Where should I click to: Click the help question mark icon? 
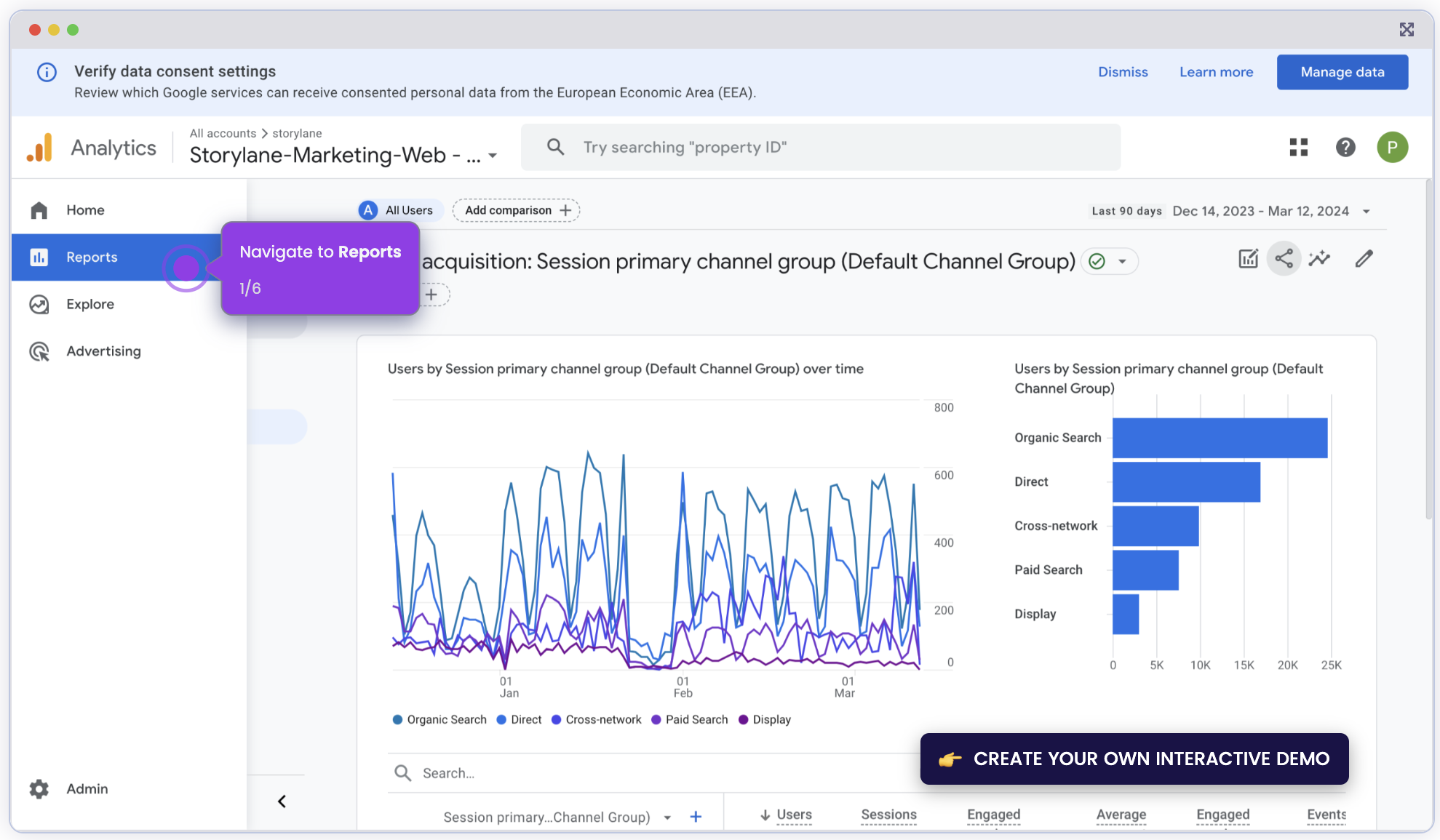click(1345, 147)
